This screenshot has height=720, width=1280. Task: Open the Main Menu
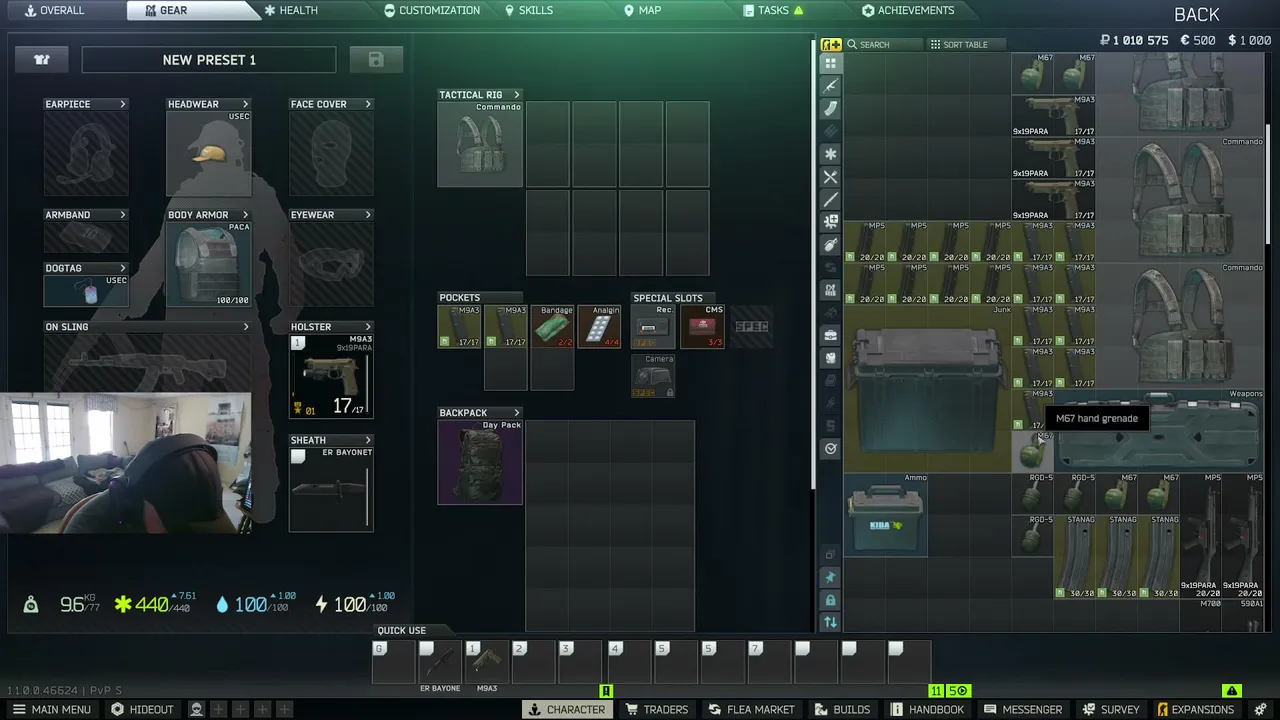point(52,709)
